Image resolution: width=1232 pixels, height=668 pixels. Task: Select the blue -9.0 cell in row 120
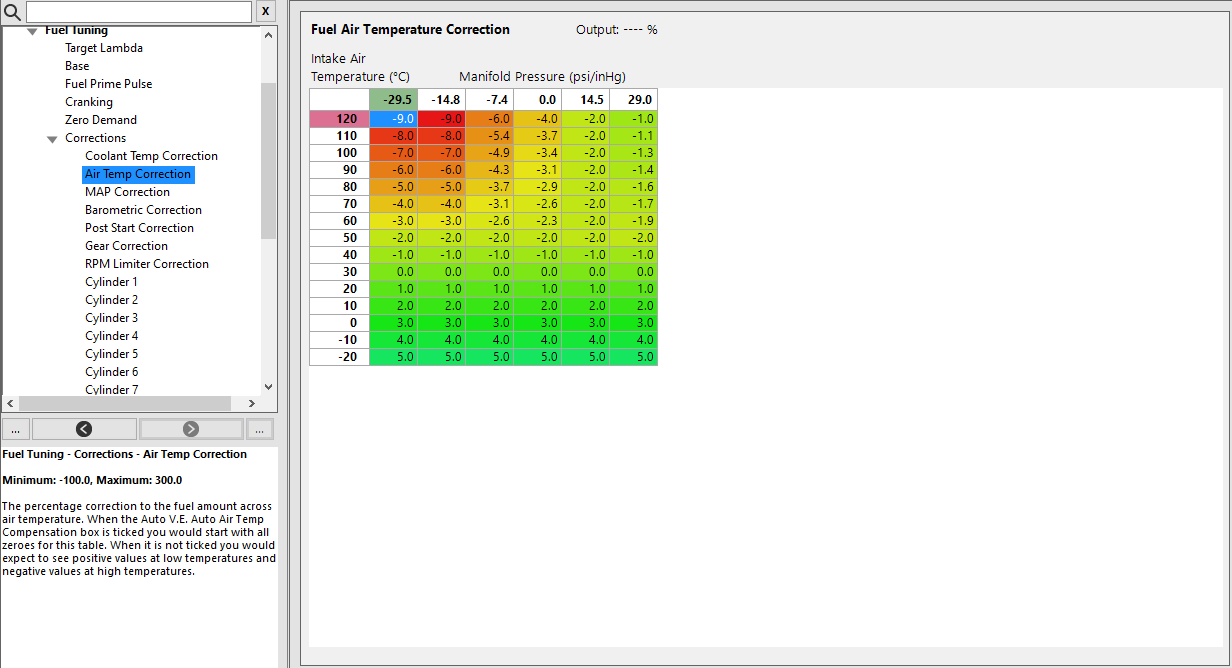tap(394, 118)
